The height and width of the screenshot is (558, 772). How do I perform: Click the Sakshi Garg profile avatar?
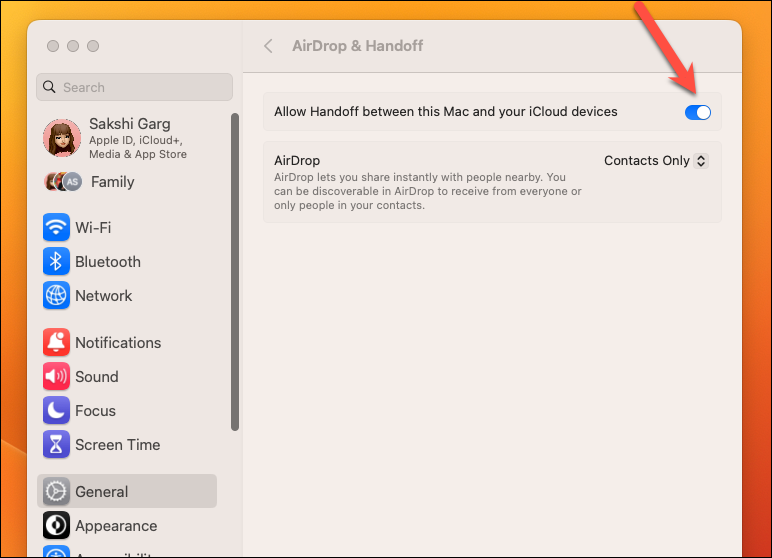62,138
